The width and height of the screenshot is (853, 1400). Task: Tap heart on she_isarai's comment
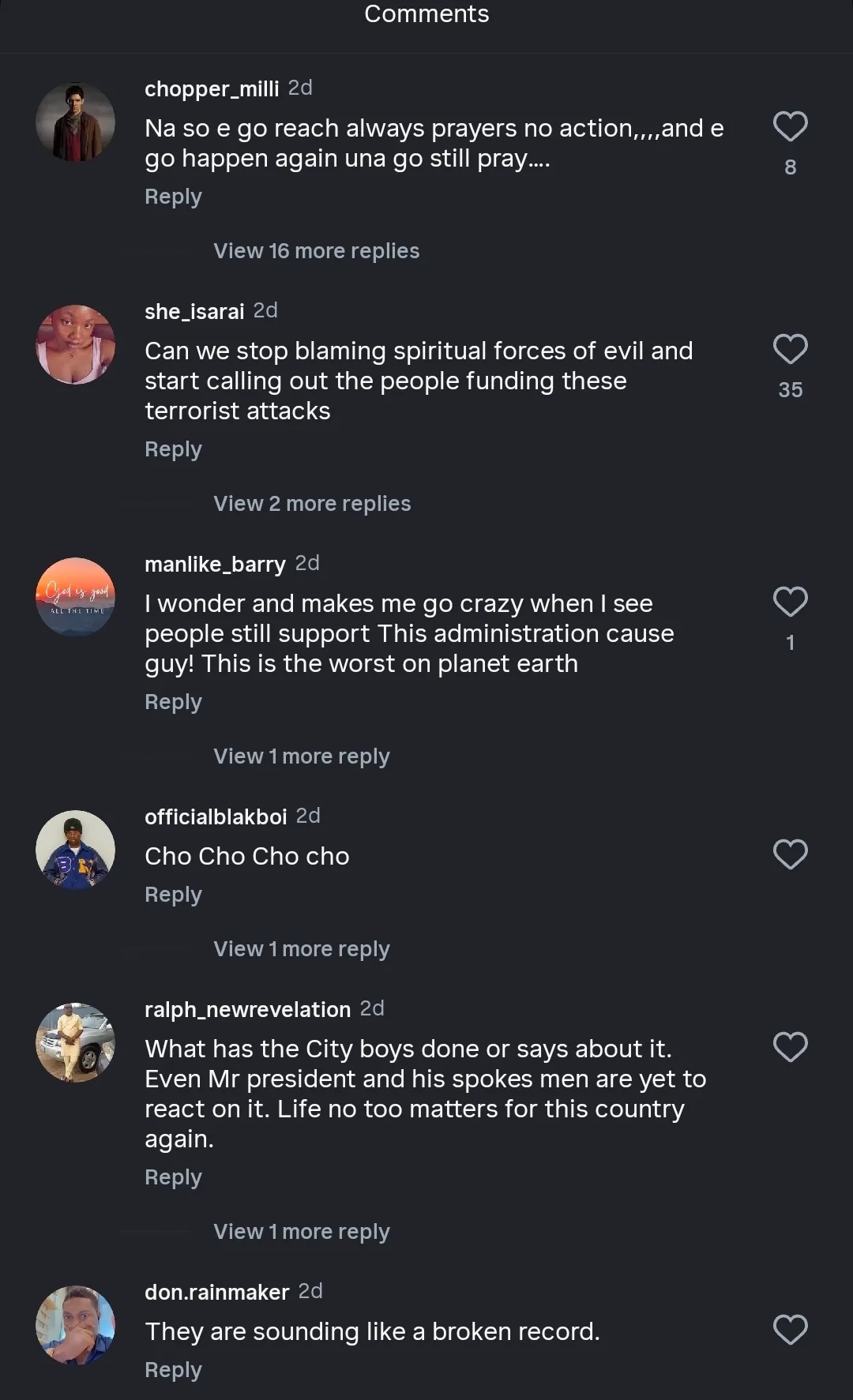pyautogui.click(x=790, y=350)
